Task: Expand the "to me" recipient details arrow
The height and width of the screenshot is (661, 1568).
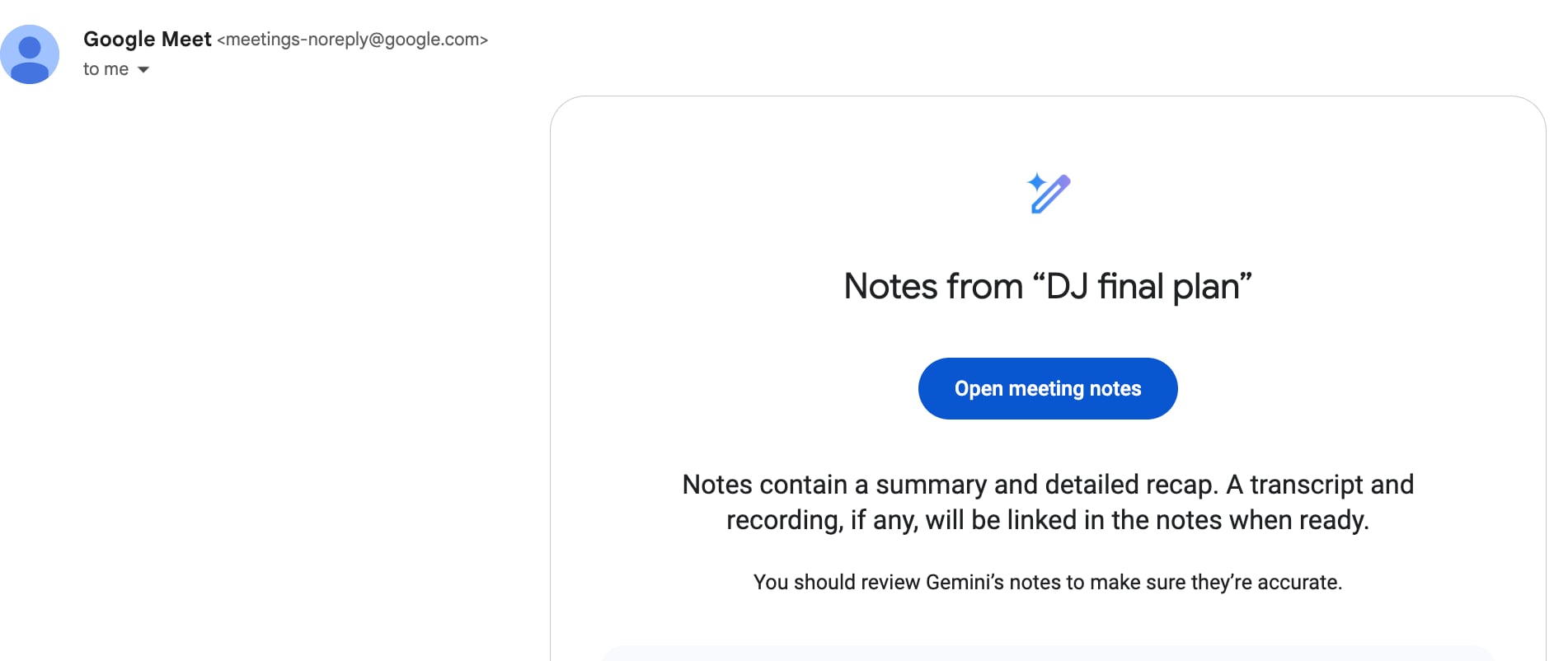Action: 143,70
